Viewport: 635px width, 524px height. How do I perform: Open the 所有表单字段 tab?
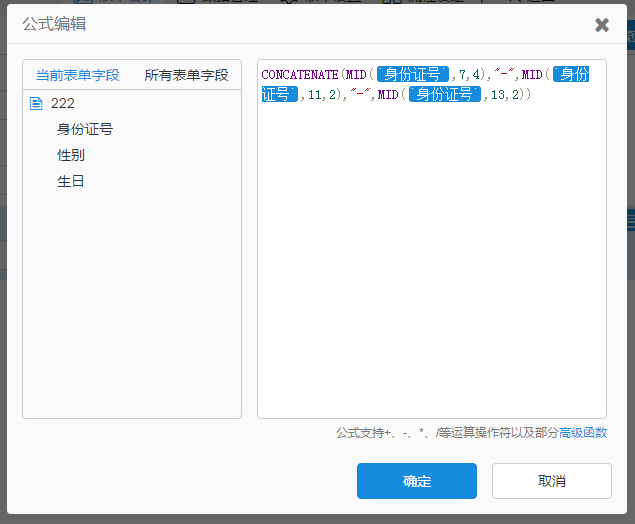(186, 75)
